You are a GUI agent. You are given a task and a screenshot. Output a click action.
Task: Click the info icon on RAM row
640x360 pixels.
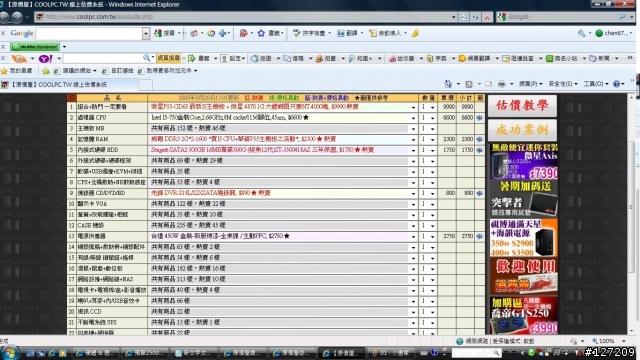coord(480,139)
